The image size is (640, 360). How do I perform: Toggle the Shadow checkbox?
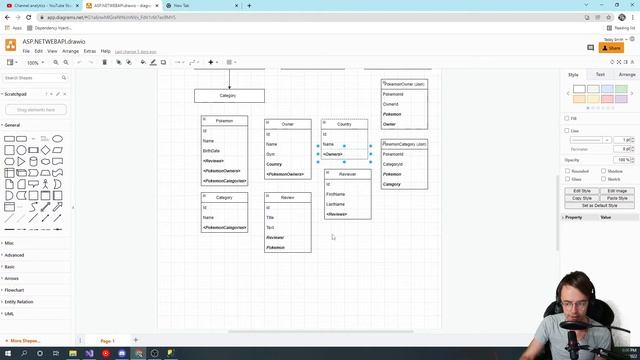click(x=603, y=171)
